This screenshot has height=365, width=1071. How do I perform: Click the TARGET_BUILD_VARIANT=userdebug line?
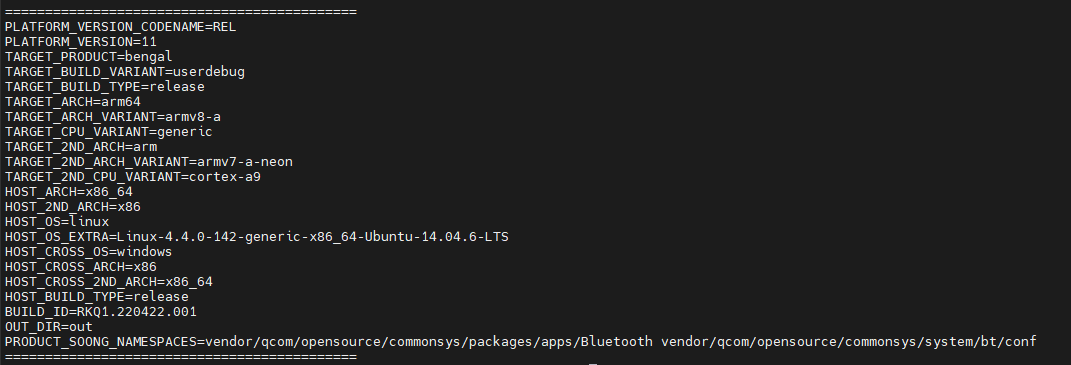124,72
